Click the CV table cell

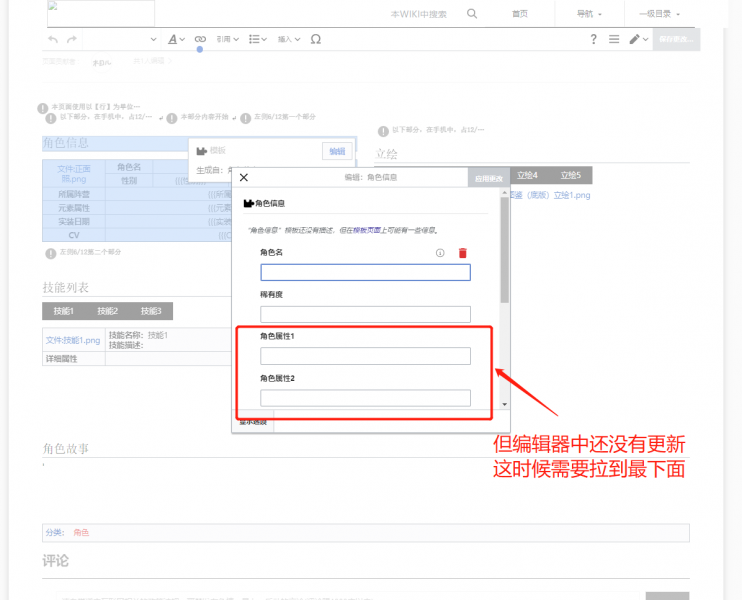click(74, 235)
